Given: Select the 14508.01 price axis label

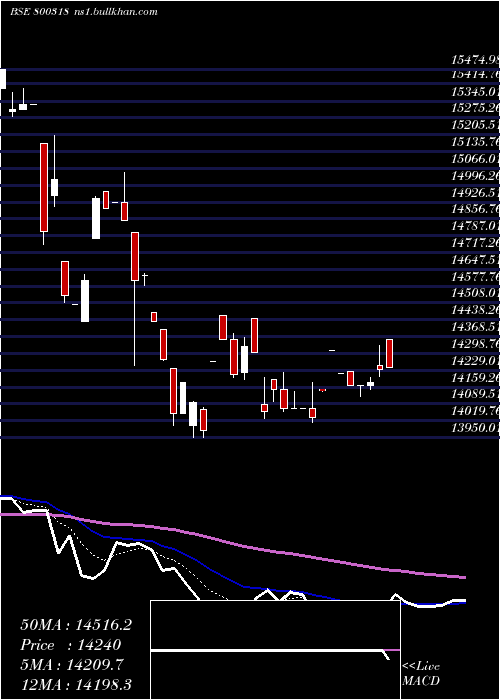Looking at the screenshot, I should pyautogui.click(x=475, y=293).
